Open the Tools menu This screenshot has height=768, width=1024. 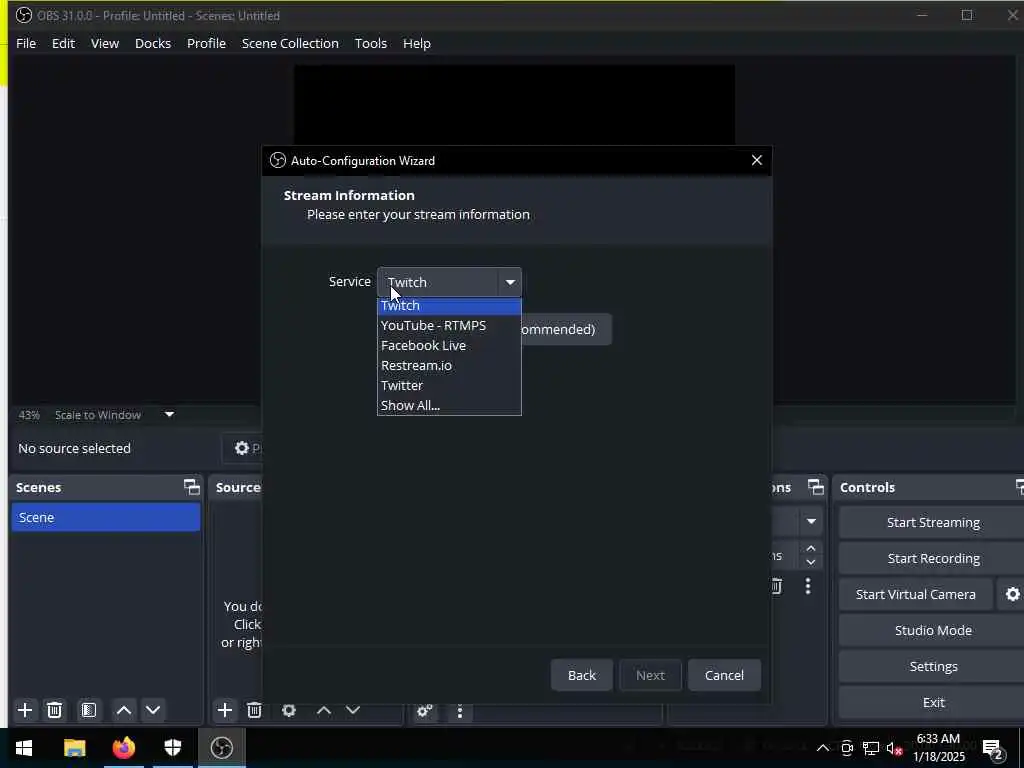(x=371, y=43)
